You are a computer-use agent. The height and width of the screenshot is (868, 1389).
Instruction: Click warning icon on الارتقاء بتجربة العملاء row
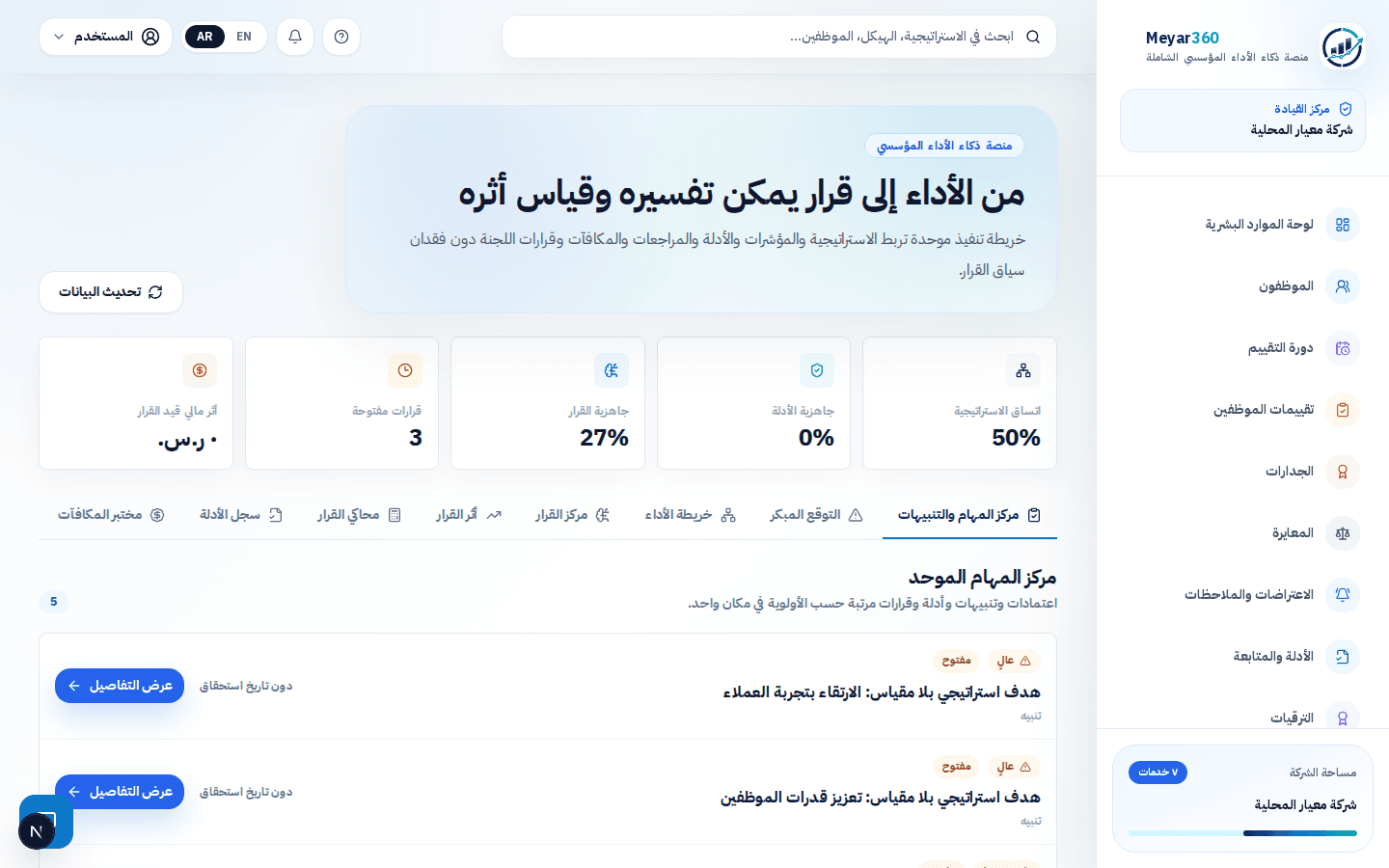click(x=1025, y=661)
